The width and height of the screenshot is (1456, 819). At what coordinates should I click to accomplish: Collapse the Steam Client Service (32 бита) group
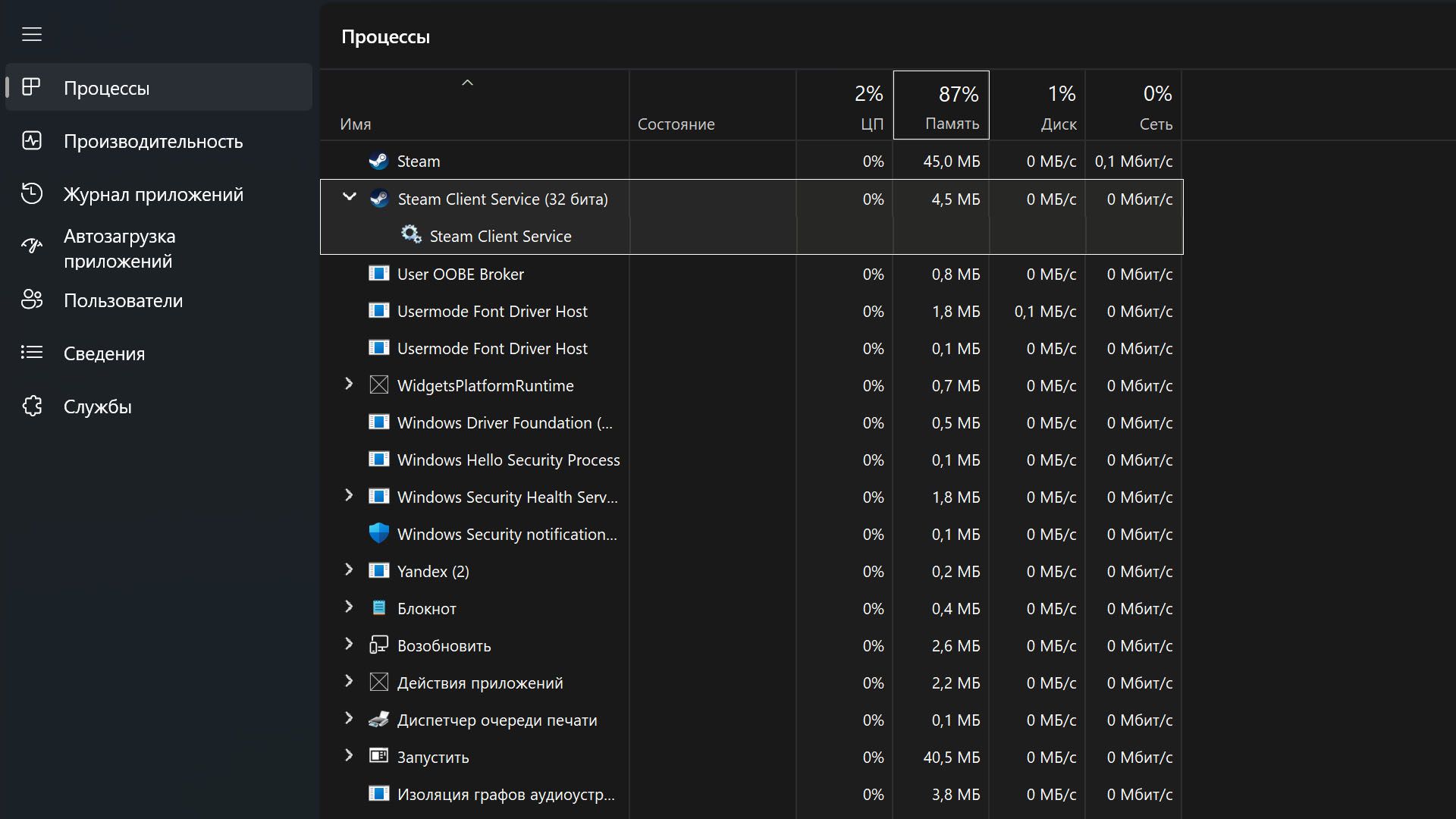click(x=349, y=197)
